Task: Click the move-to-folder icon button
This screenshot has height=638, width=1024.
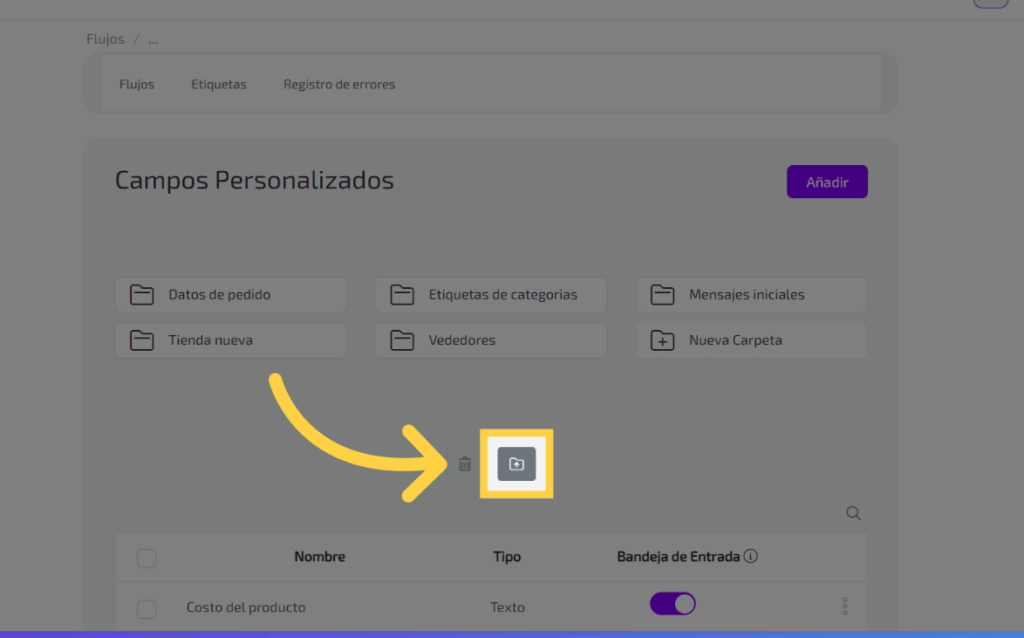Action: [517, 464]
